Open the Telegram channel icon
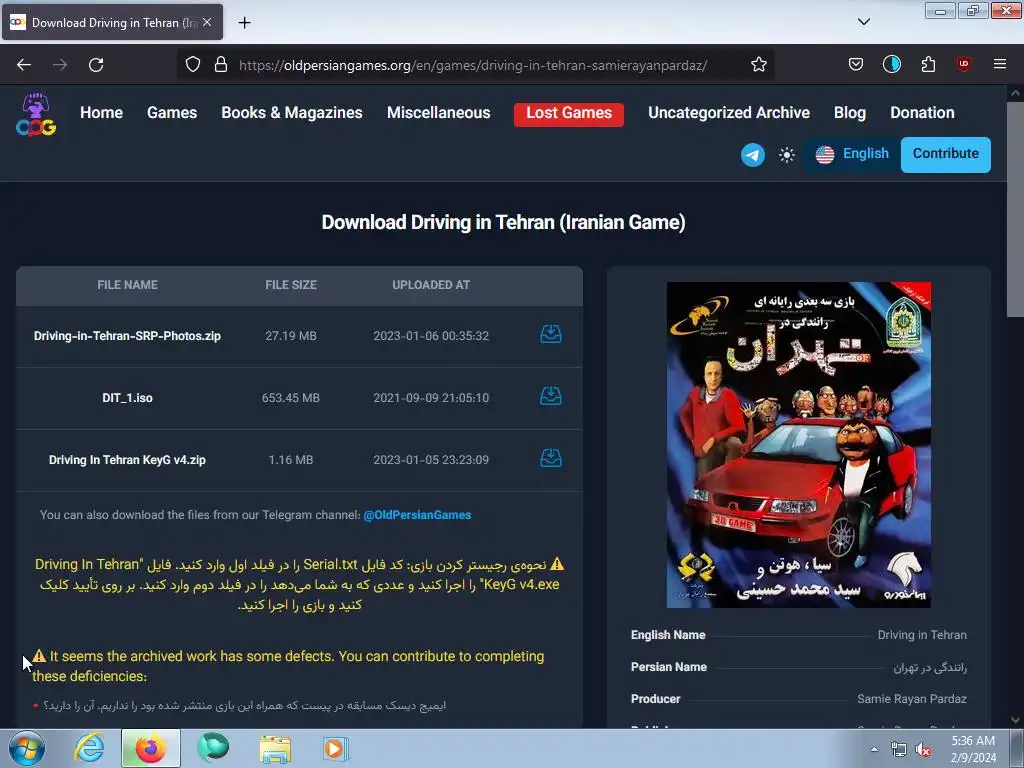The image size is (1024, 768). tap(752, 155)
